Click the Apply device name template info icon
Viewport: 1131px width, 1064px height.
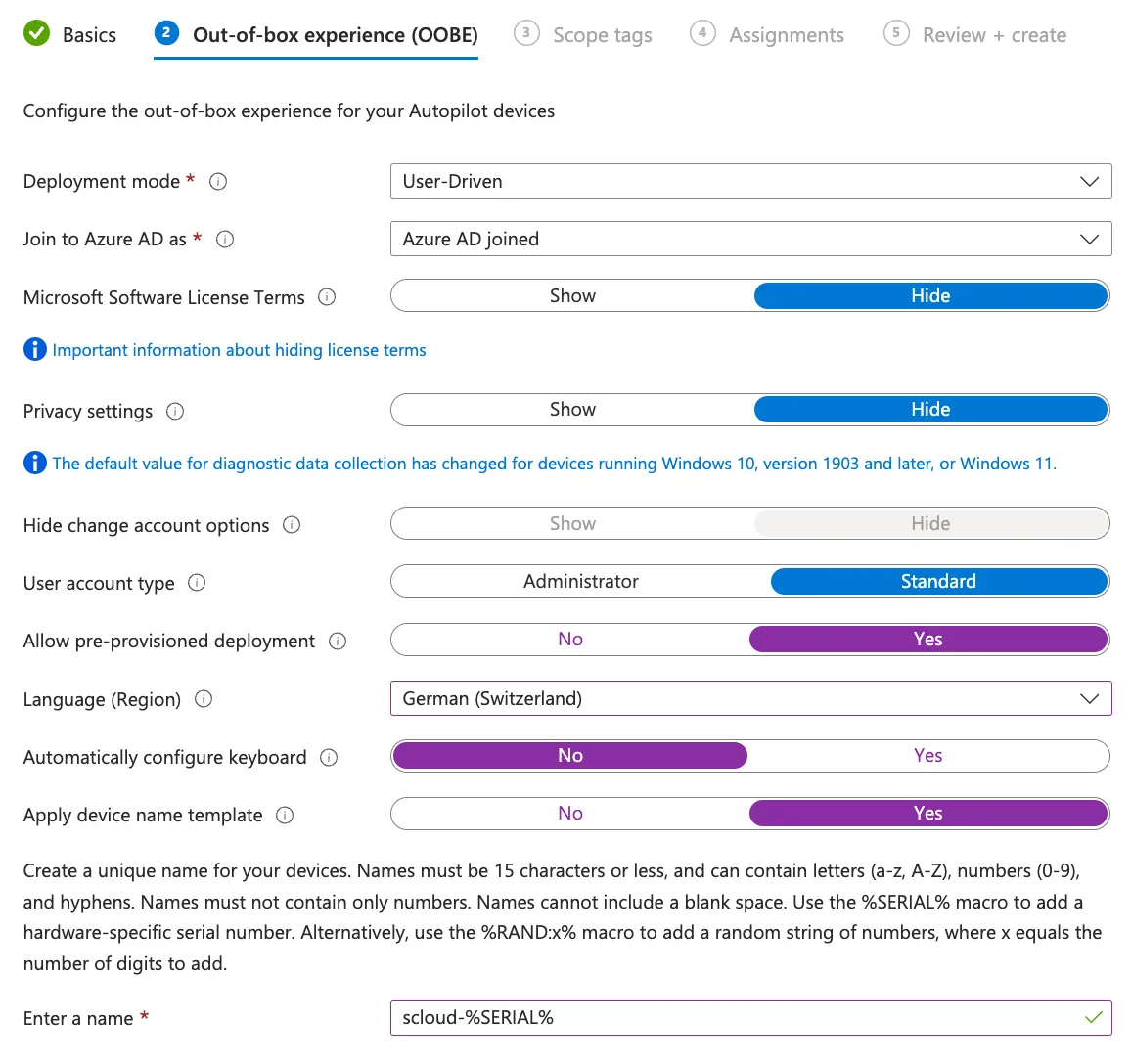(x=285, y=816)
